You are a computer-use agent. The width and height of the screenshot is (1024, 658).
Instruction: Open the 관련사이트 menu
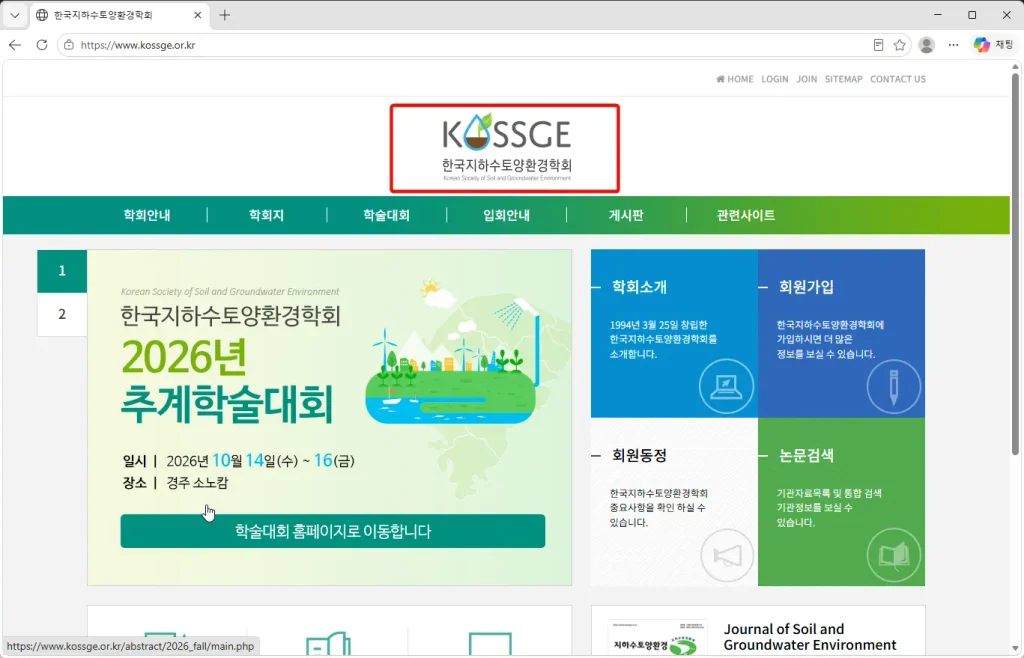pos(746,215)
